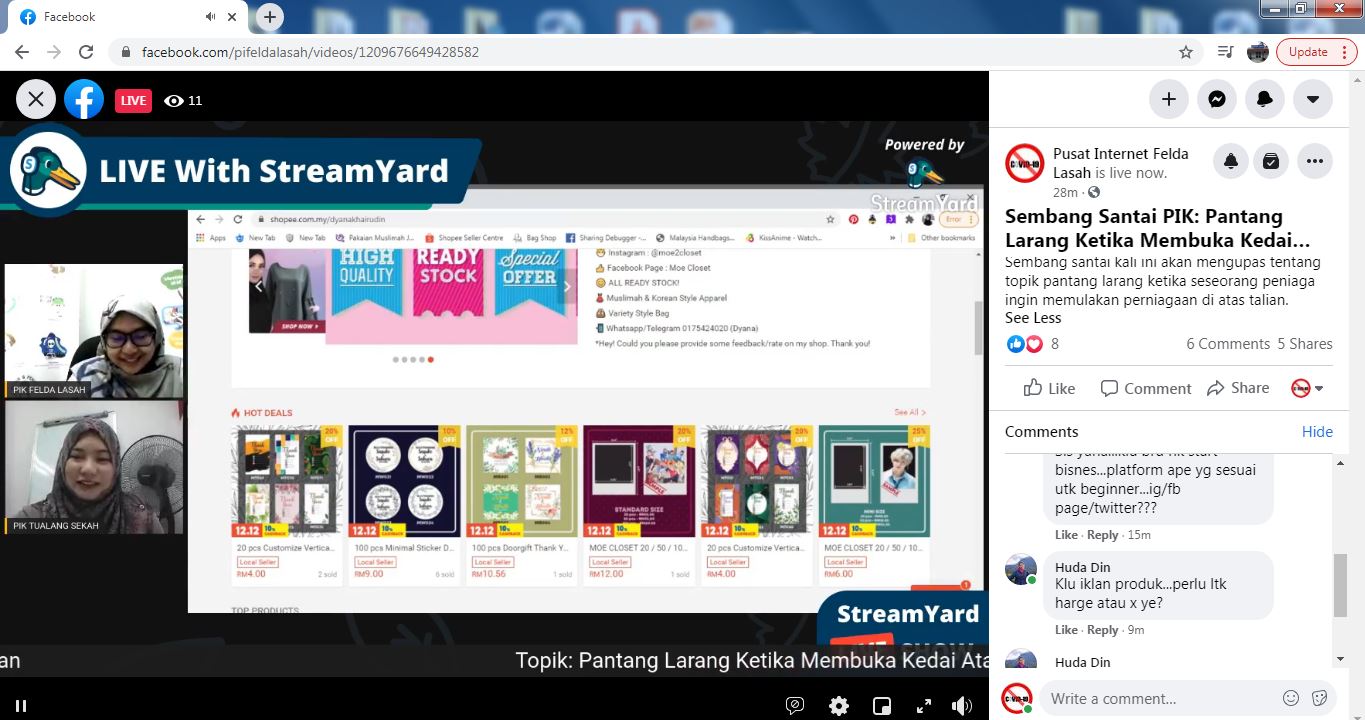Mute the video volume speaker
Viewport: 1365px width, 720px height.
click(962, 706)
